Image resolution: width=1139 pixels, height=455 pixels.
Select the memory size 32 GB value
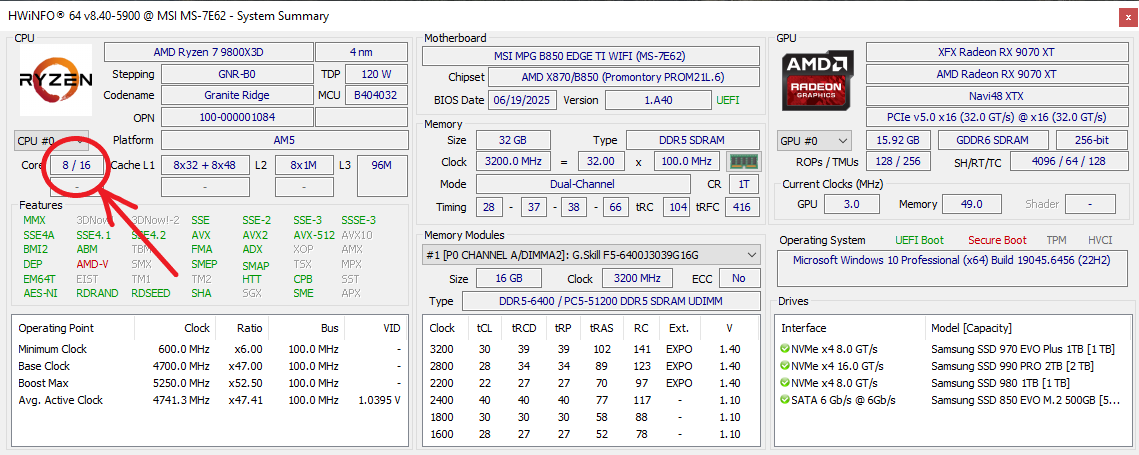(x=513, y=140)
